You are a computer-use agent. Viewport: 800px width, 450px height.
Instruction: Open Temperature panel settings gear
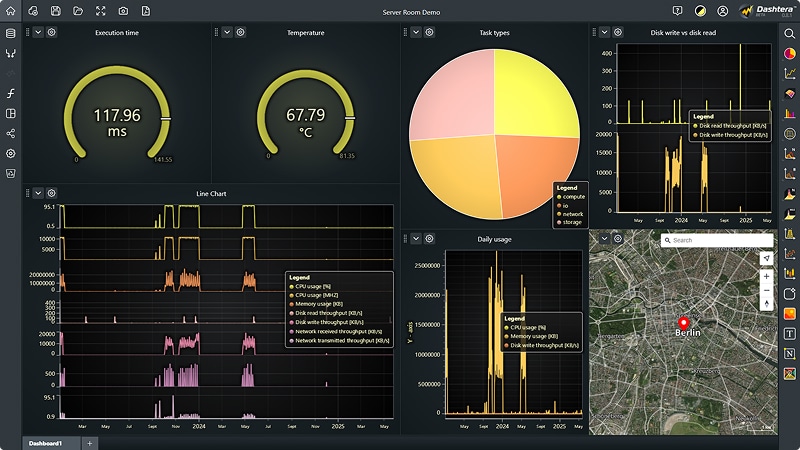point(241,32)
